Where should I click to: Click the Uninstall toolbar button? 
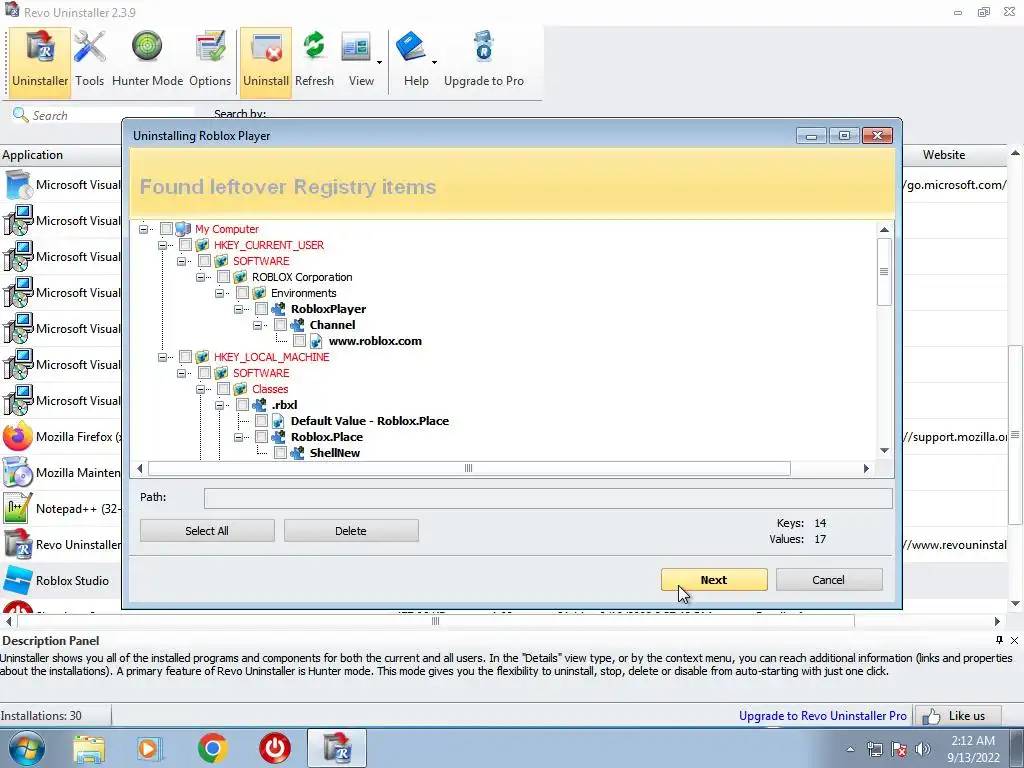(x=266, y=62)
